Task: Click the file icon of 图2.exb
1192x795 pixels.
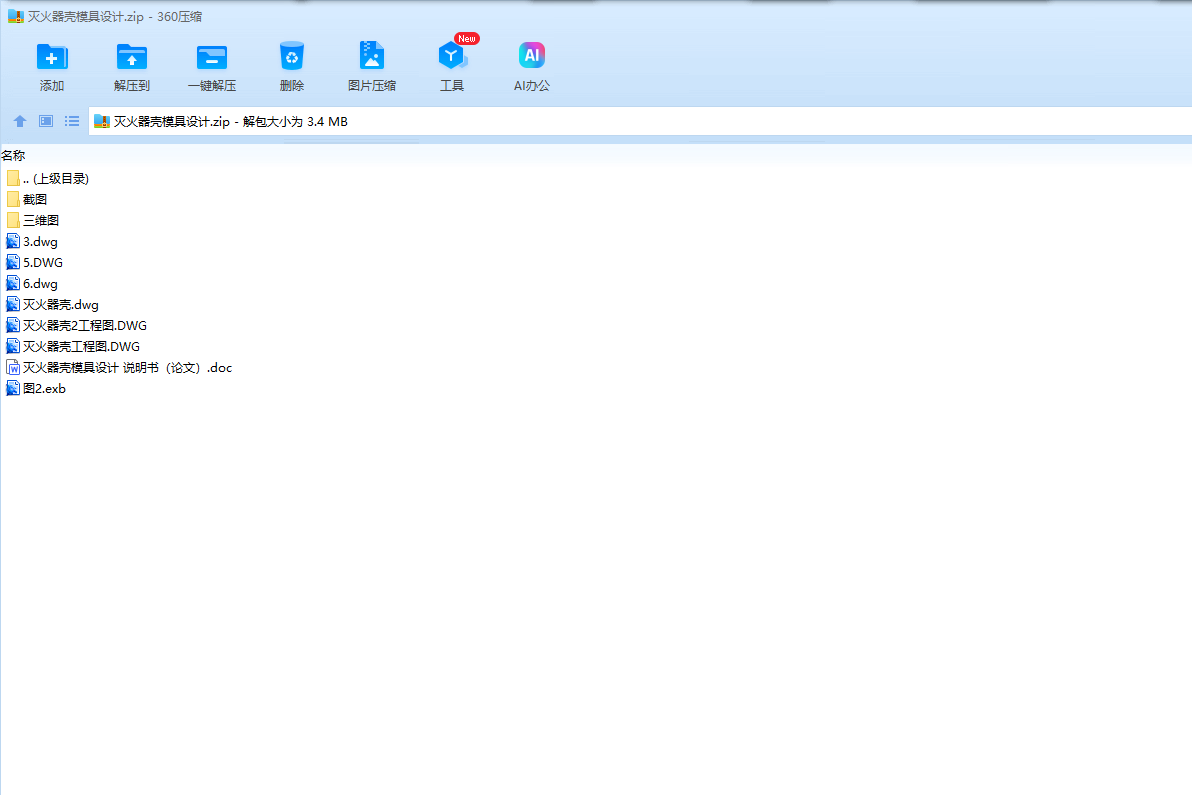Action: point(13,388)
